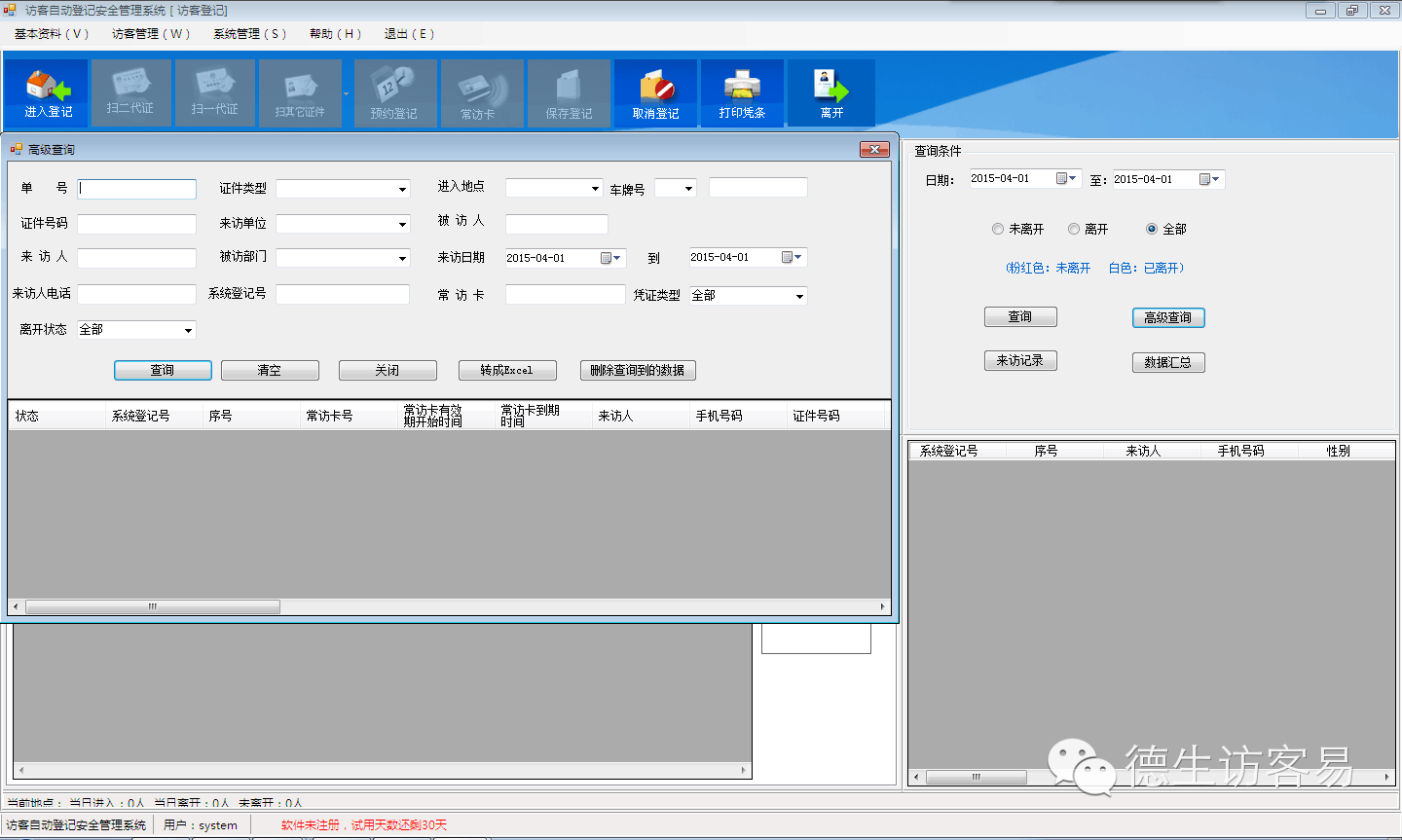Click the 打印凭条 printer icon
The height and width of the screenshot is (840, 1402).
pos(742,92)
